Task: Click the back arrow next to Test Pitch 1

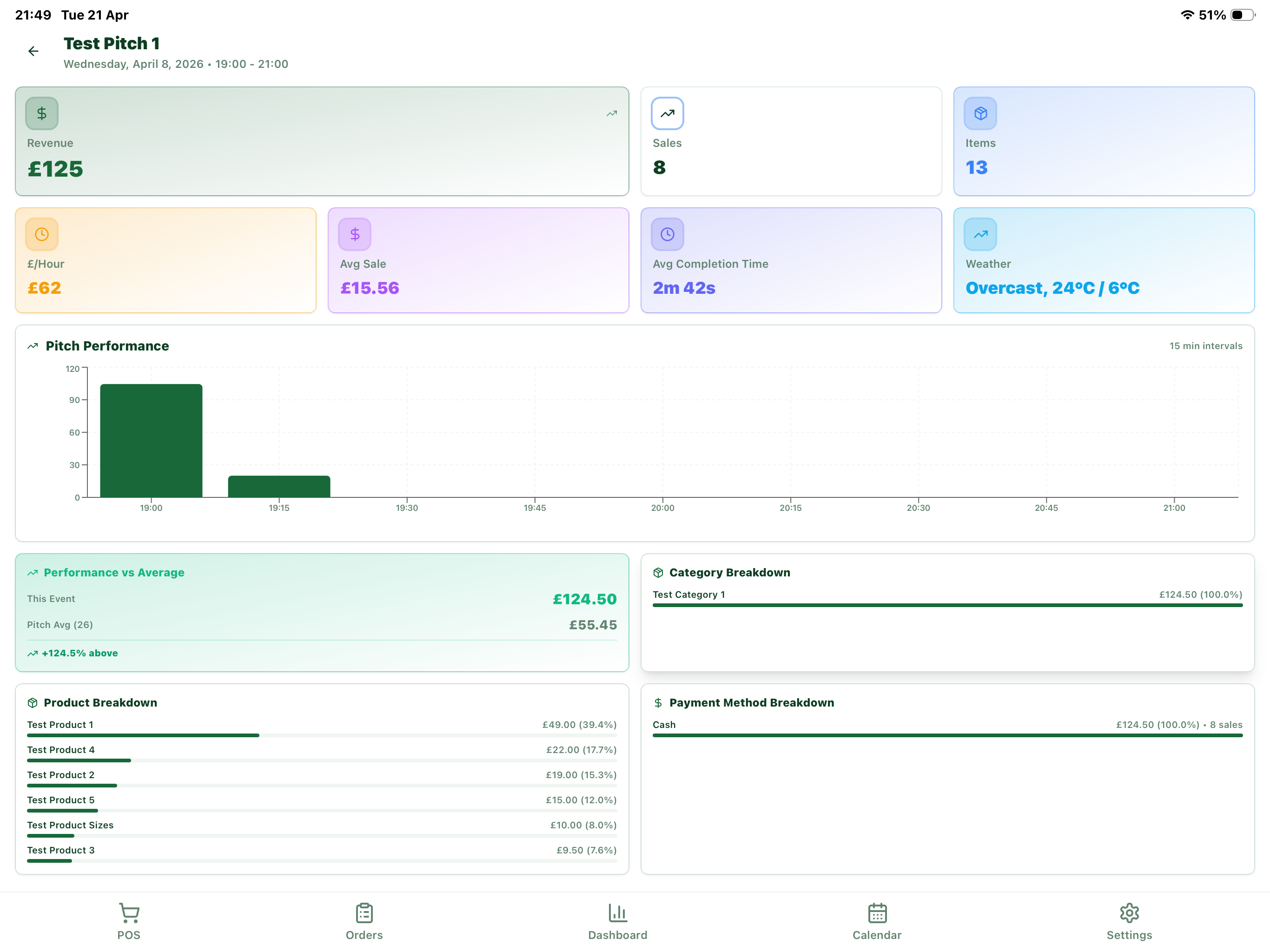Action: (x=33, y=51)
